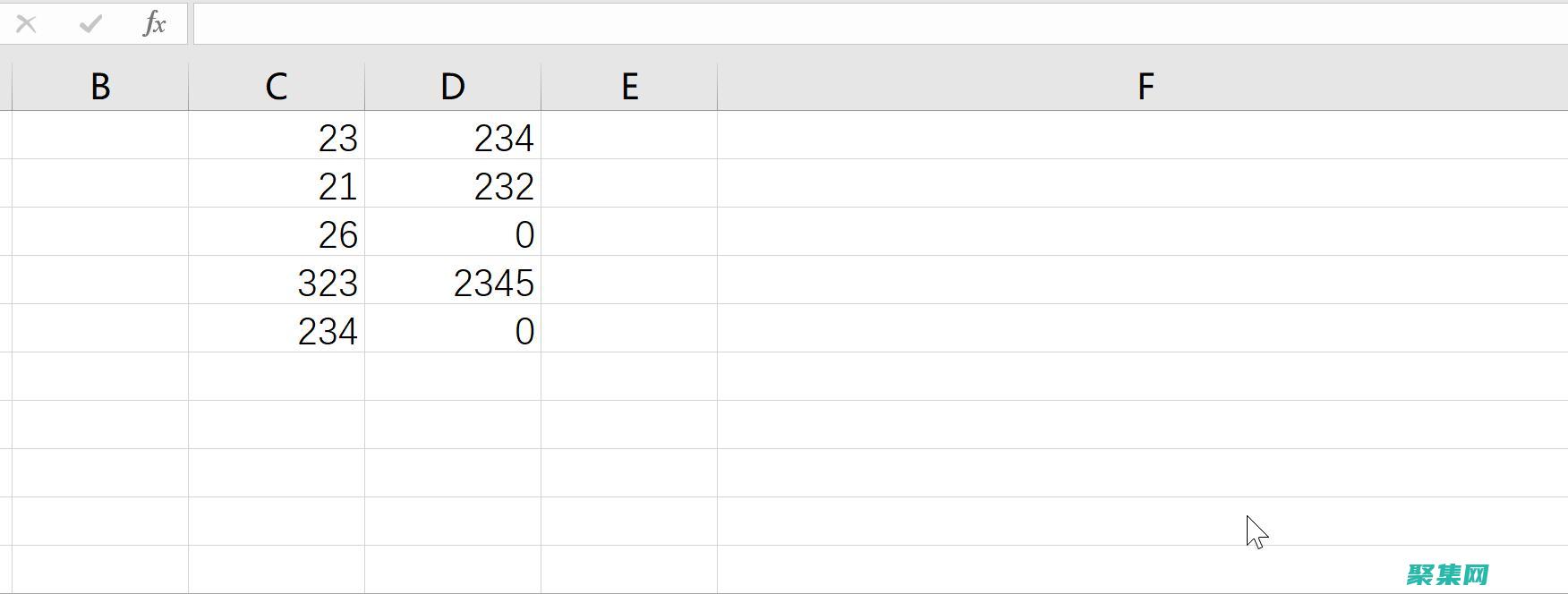Select column B by its header
The width and height of the screenshot is (1568, 594).
[100, 87]
